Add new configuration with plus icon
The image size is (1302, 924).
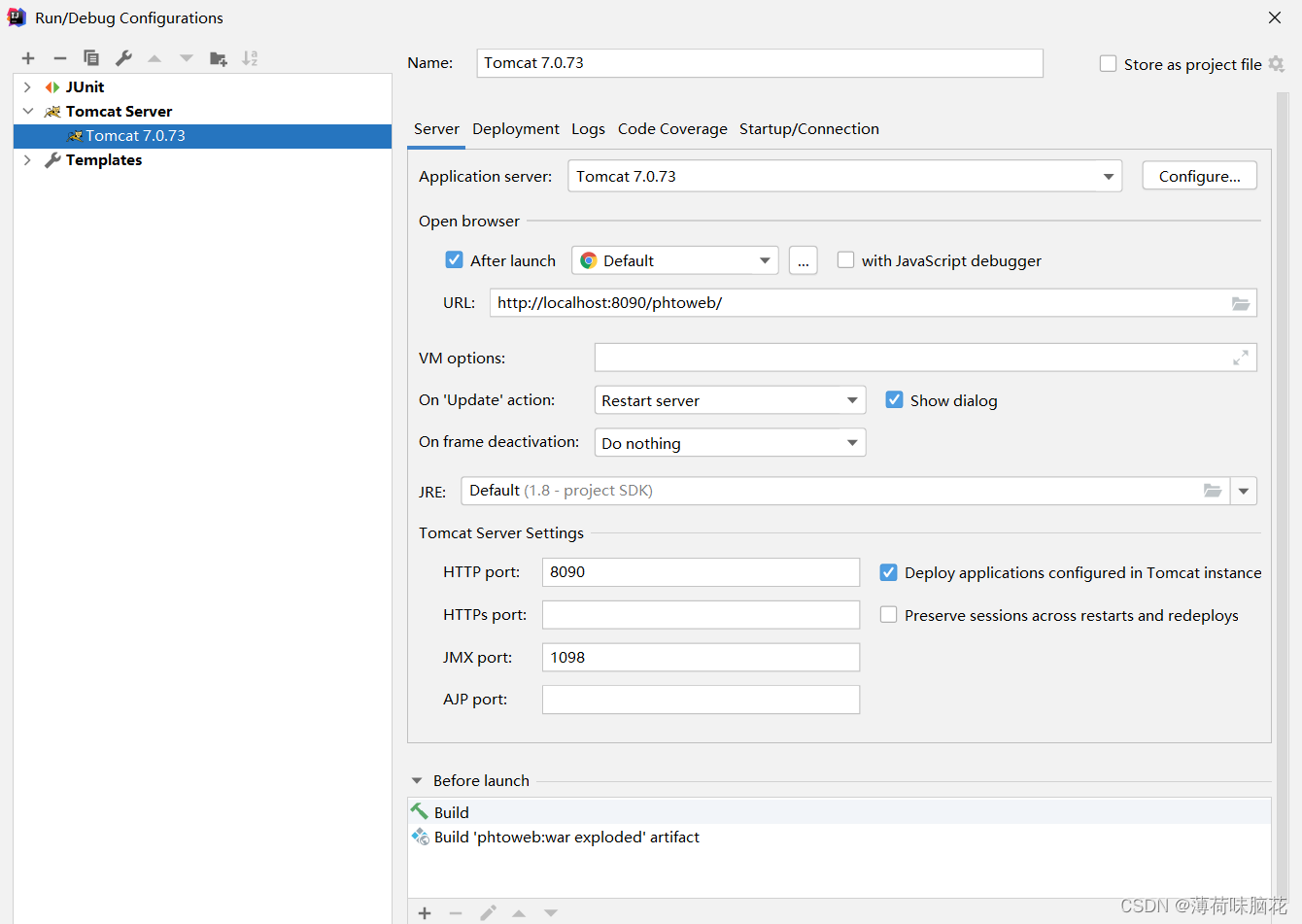point(28,58)
